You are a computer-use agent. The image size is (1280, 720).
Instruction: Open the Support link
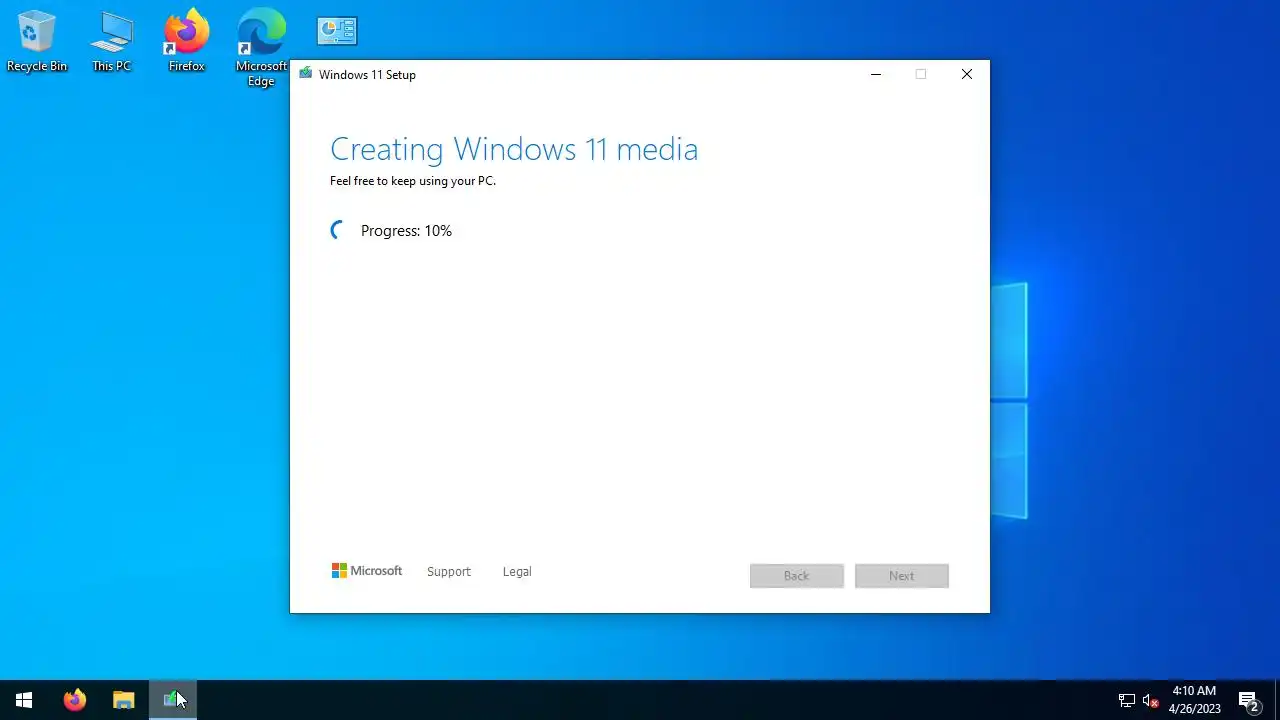pyautogui.click(x=448, y=572)
